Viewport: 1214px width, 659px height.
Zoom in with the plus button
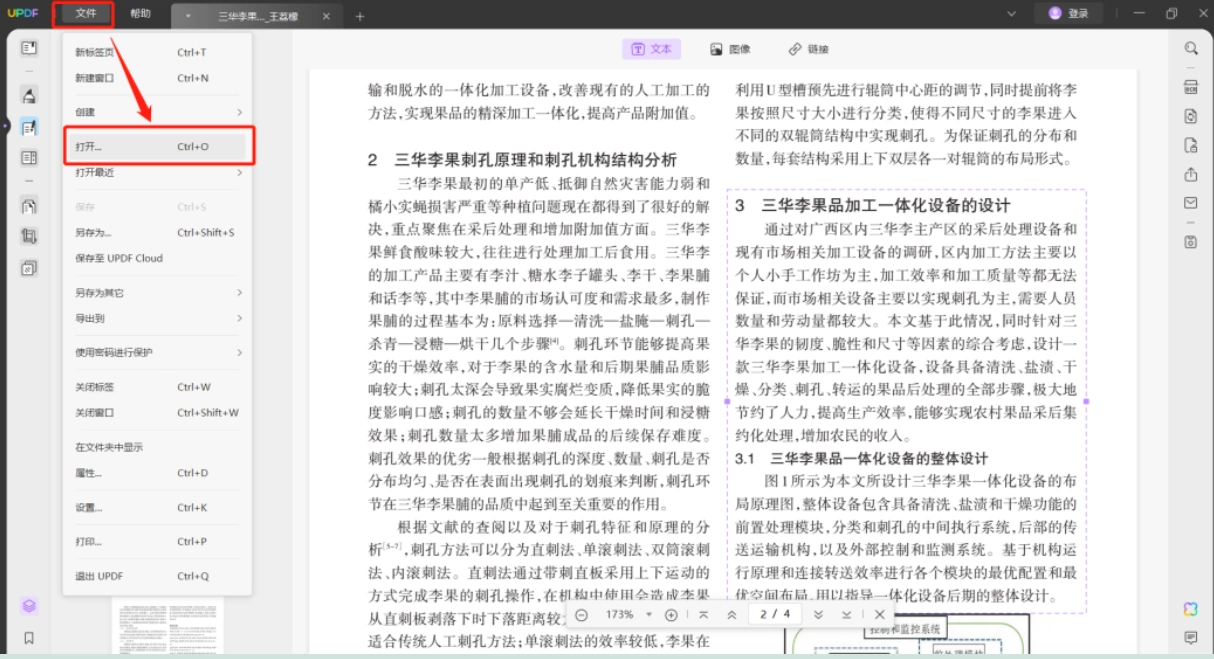pyautogui.click(x=671, y=614)
